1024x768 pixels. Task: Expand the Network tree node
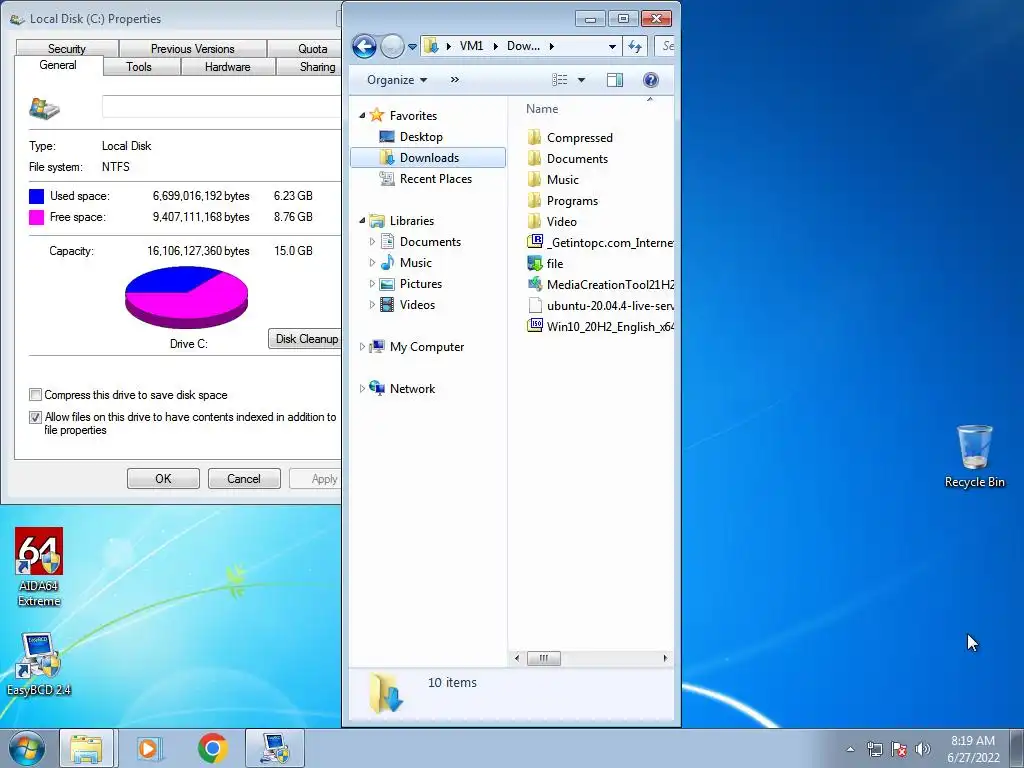[x=362, y=389]
